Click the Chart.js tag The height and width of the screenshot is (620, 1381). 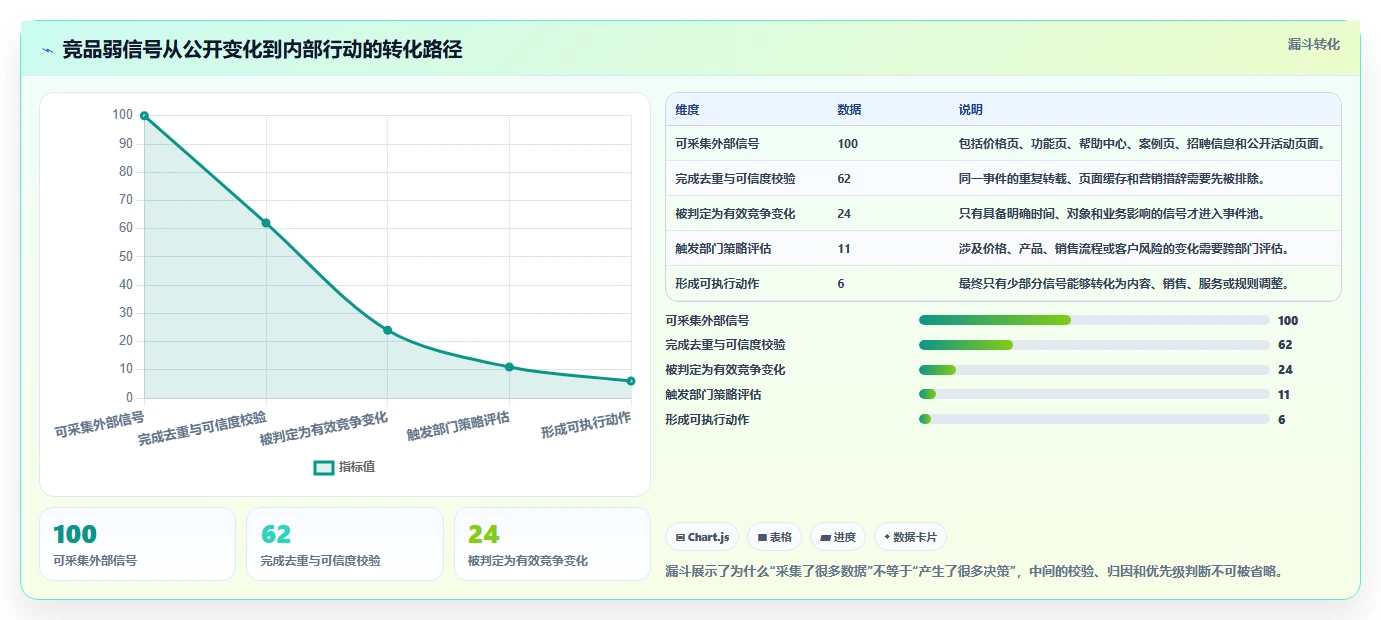[702, 537]
